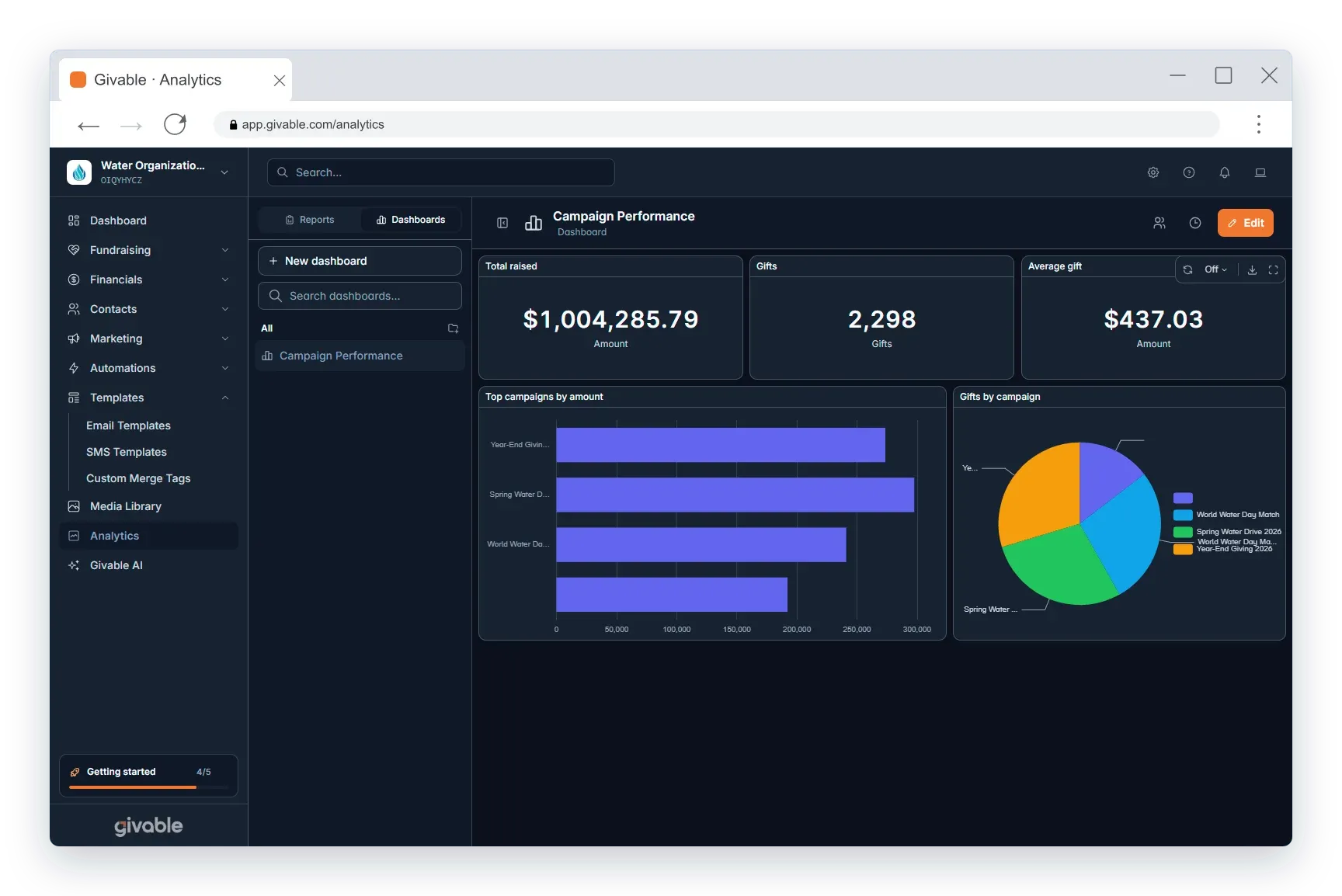Switch to the Reports tab
The width and height of the screenshot is (1342, 896).
tap(310, 220)
